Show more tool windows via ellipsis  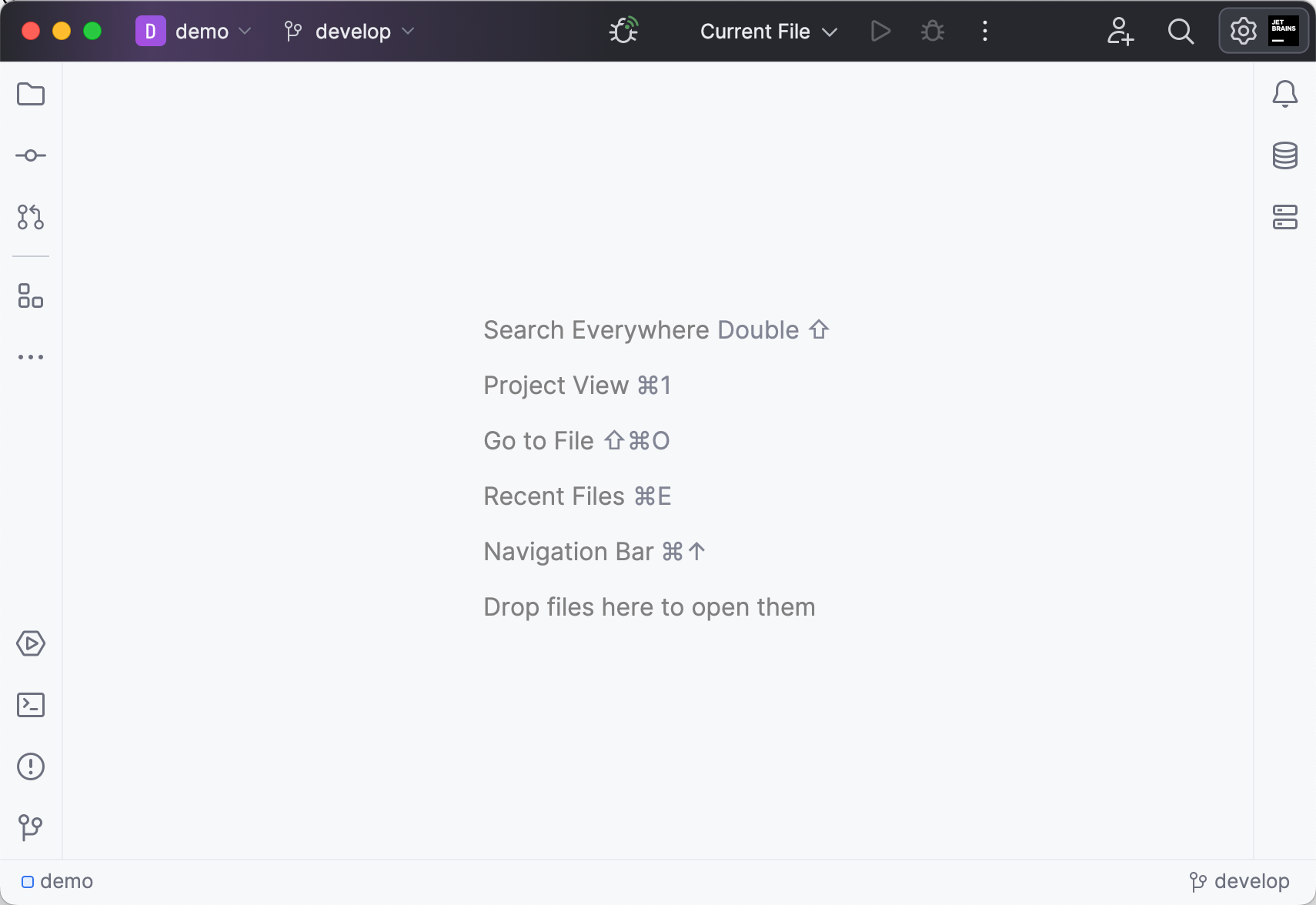click(30, 356)
